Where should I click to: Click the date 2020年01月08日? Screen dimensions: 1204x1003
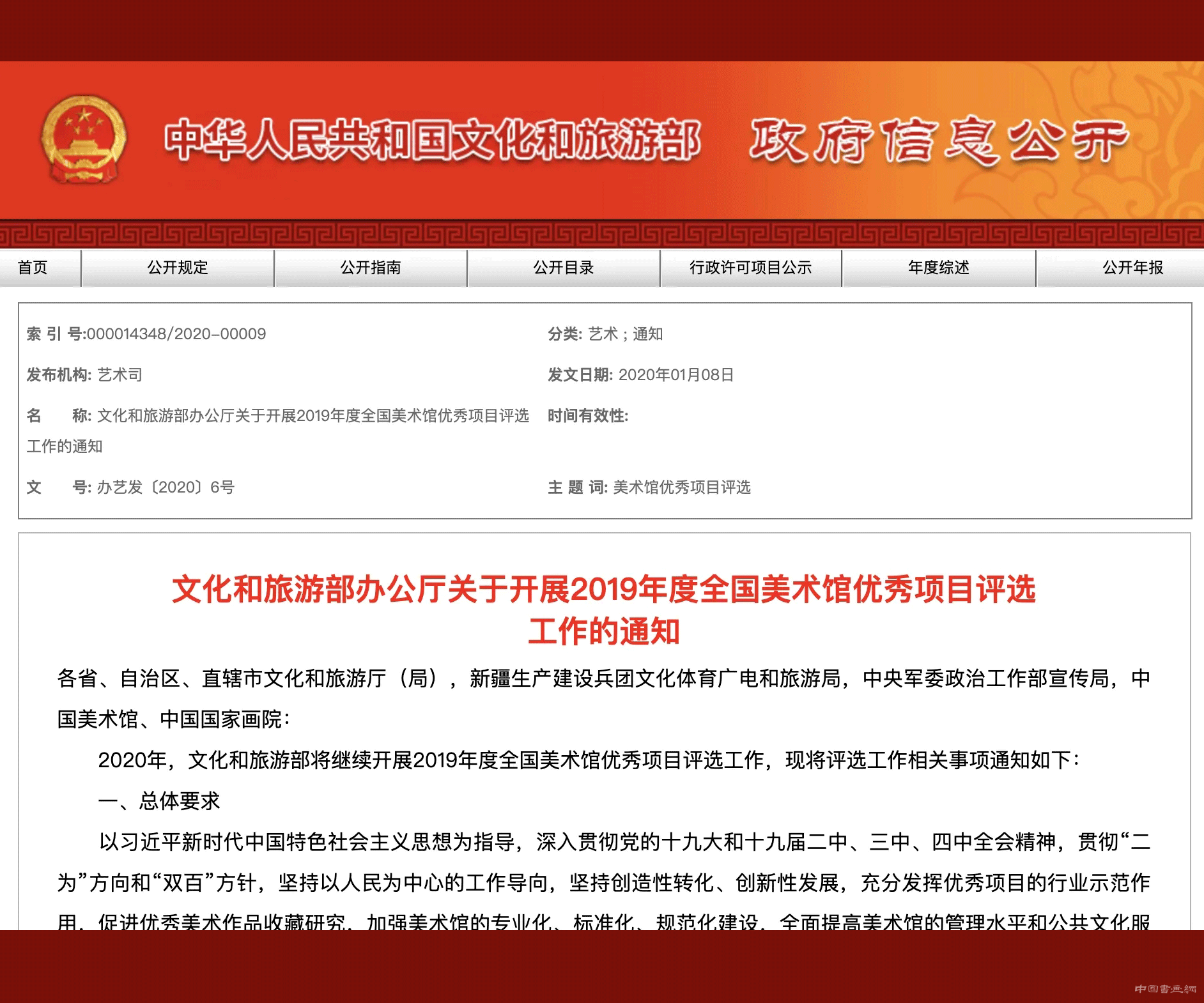click(x=676, y=375)
